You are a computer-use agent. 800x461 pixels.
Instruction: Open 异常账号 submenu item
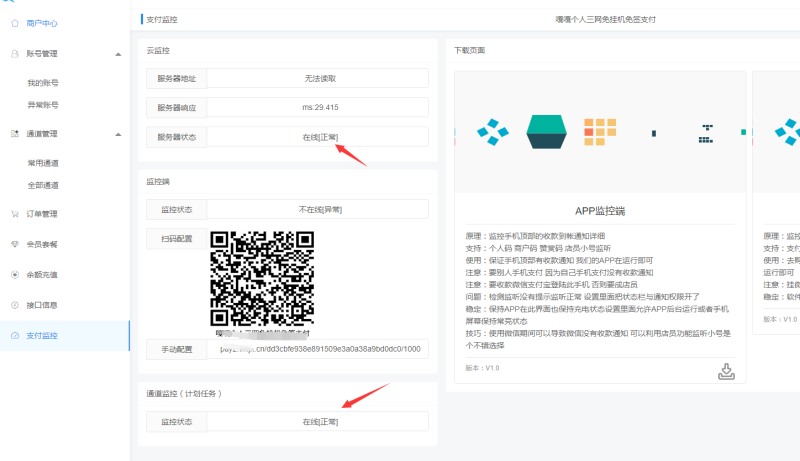(43, 105)
